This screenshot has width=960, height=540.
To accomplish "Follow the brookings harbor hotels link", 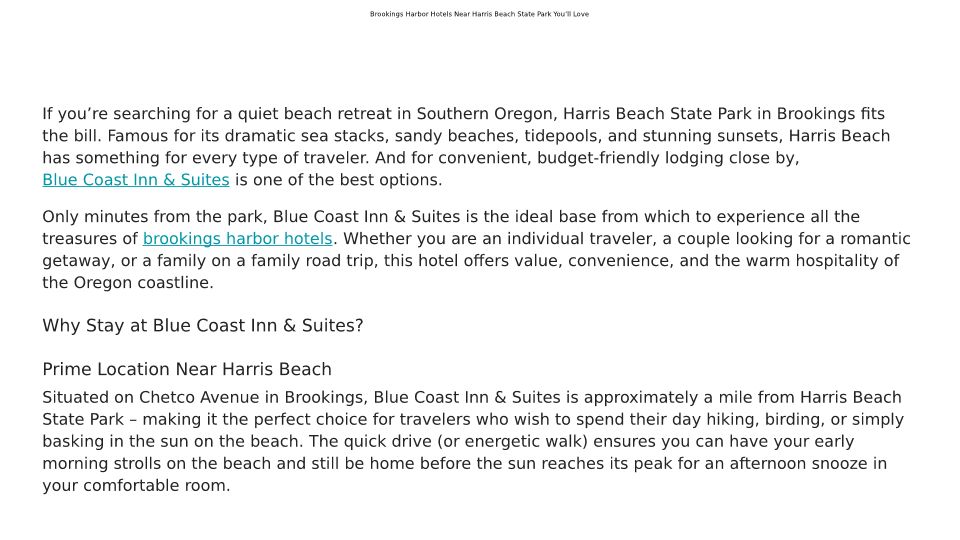I will pyautogui.click(x=237, y=239).
